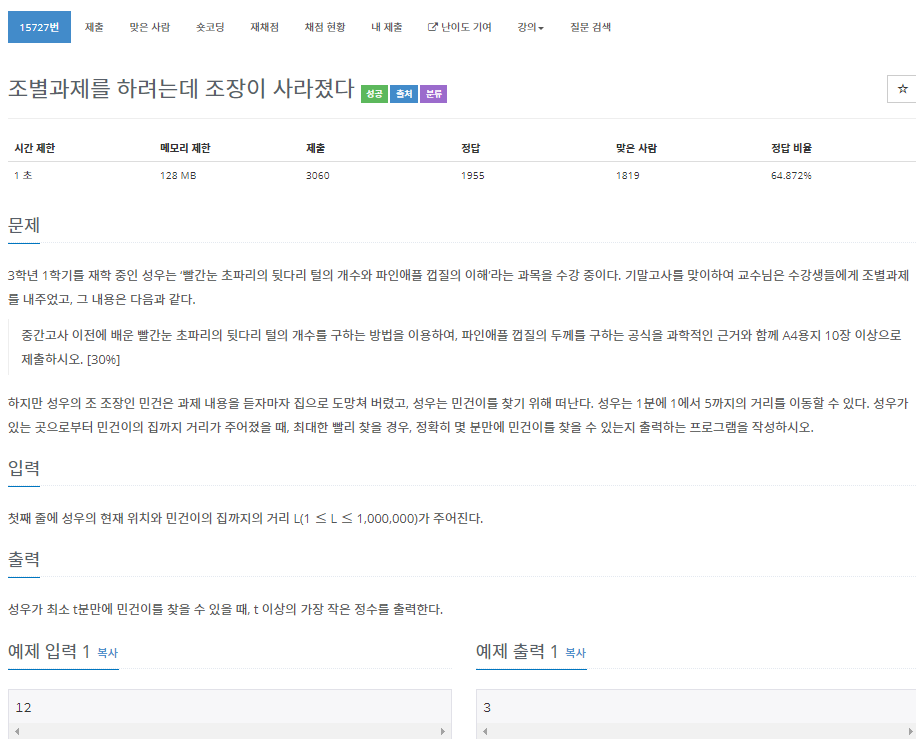Bookmark the problem with the star icon

(903, 89)
